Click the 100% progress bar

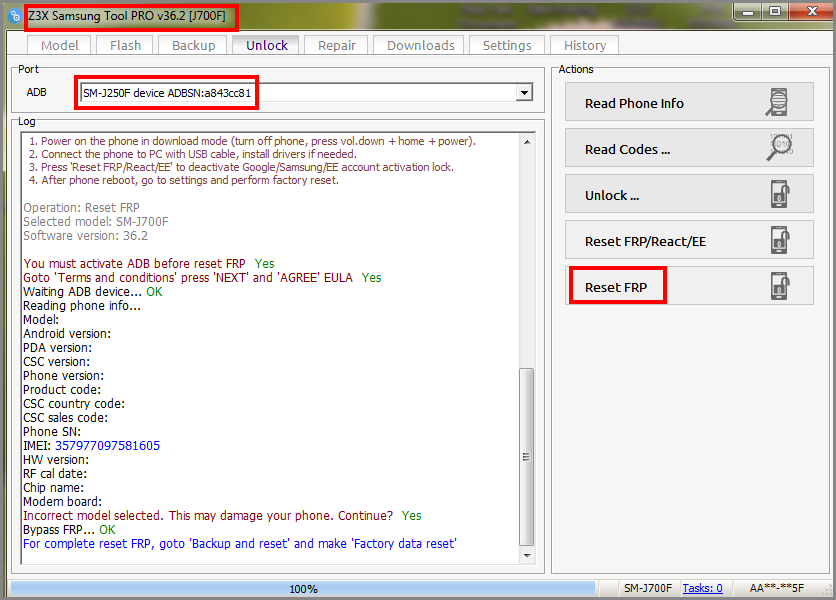click(x=303, y=589)
